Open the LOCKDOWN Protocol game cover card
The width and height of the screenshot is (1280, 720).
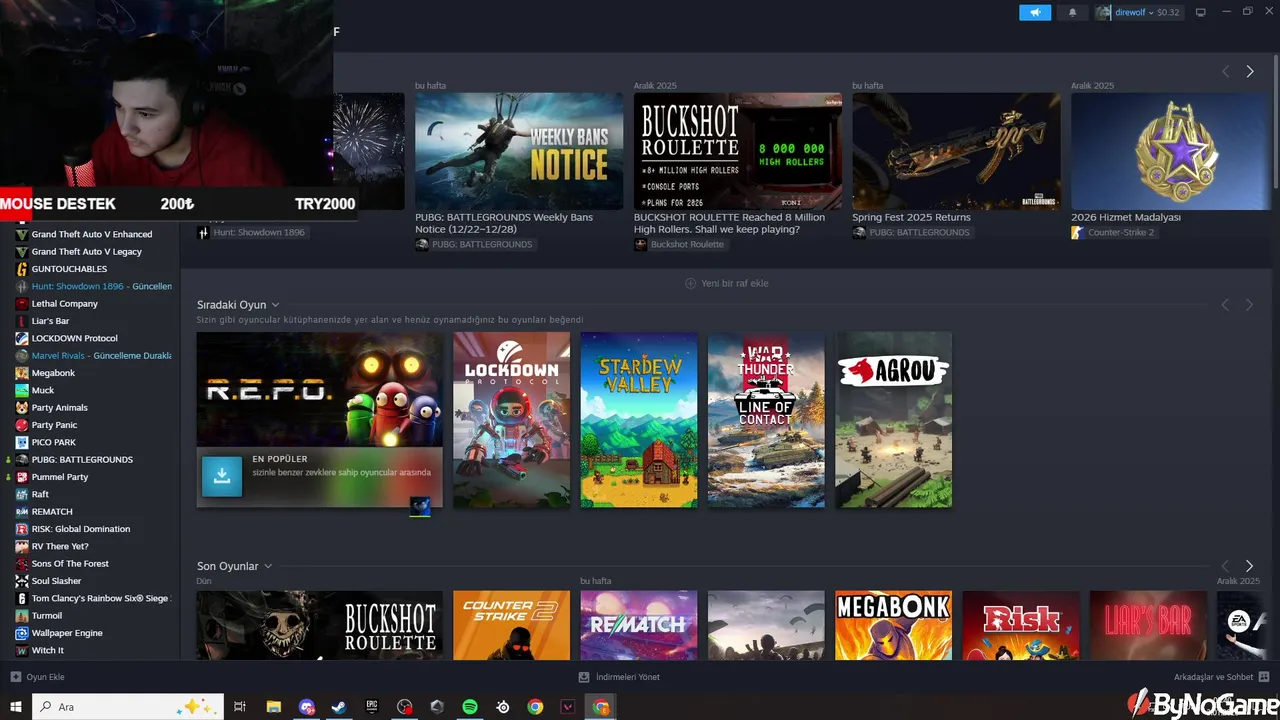pyautogui.click(x=511, y=420)
